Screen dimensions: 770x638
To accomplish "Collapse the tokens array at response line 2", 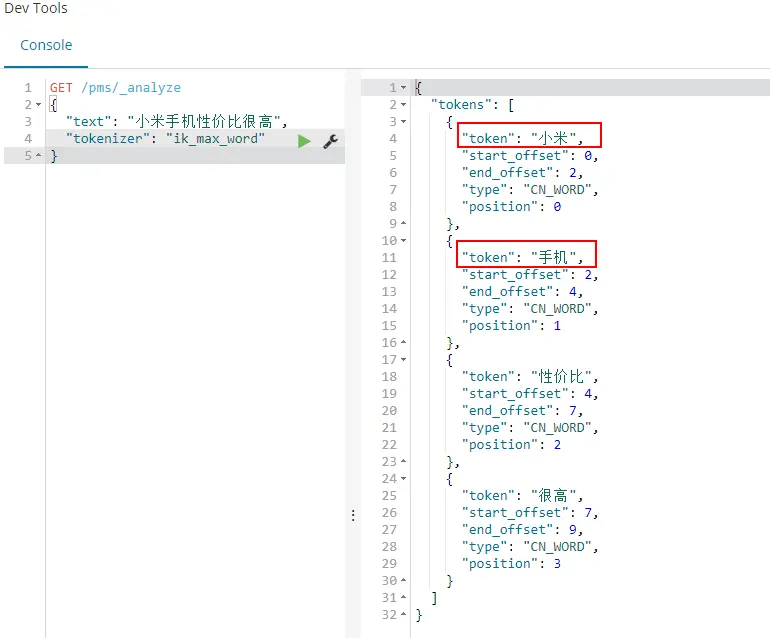I will 404,105.
